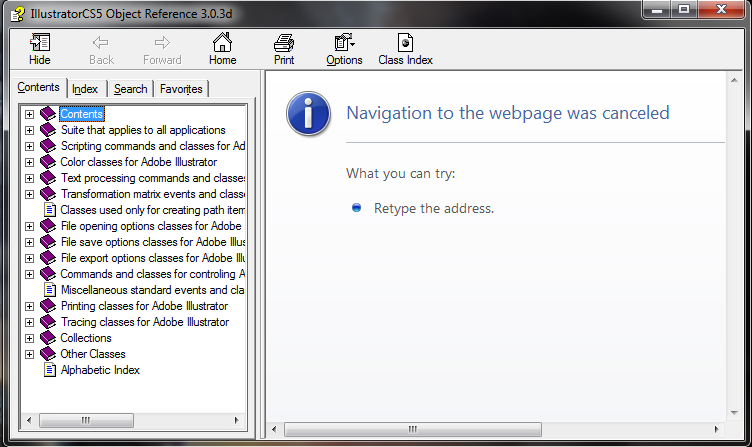Viewport: 752px width, 447px height.
Task: Switch to the Favorites tab
Action: coord(181,89)
